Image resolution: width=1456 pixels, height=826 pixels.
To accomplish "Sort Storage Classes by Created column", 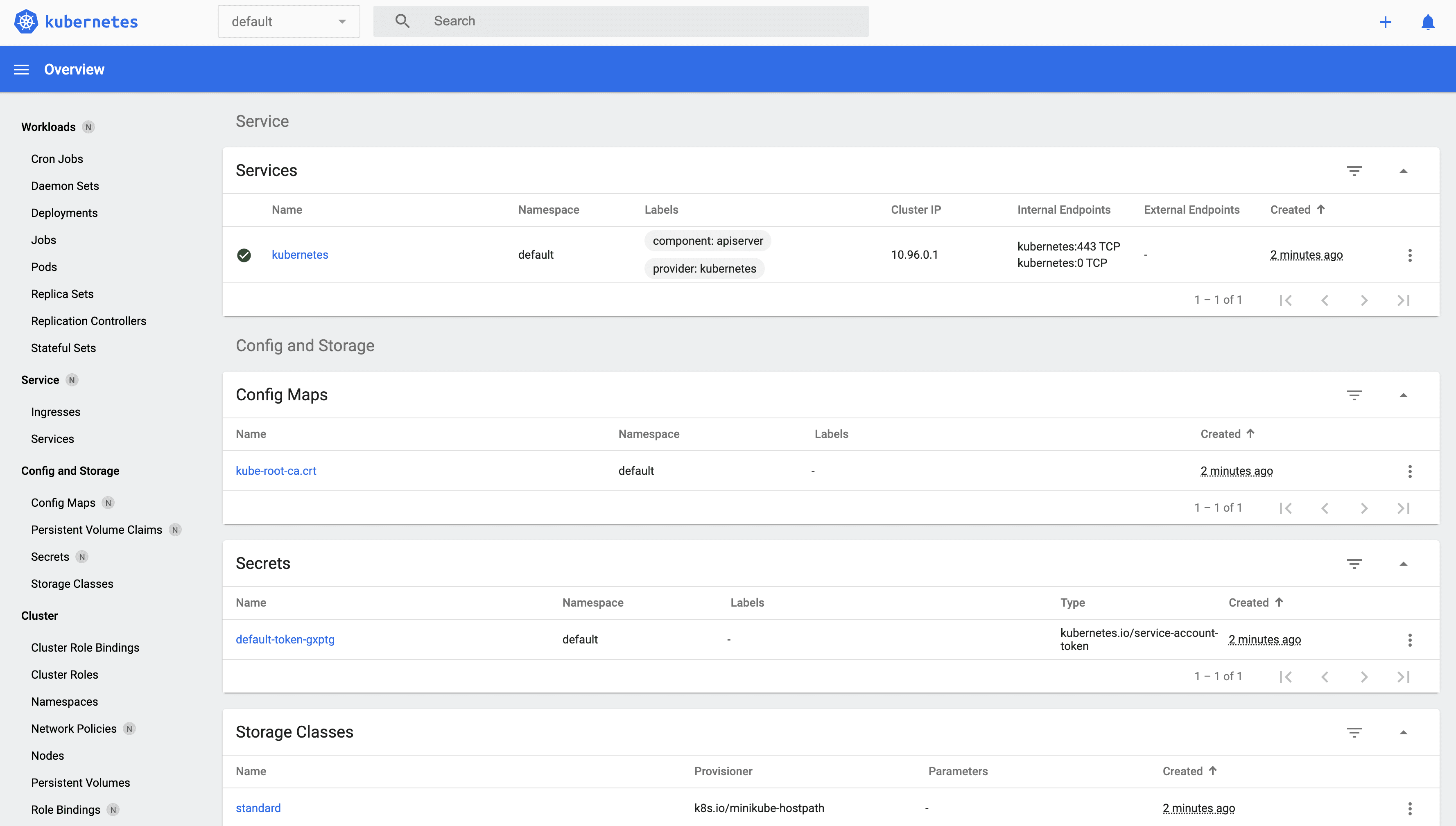I will point(1189,772).
